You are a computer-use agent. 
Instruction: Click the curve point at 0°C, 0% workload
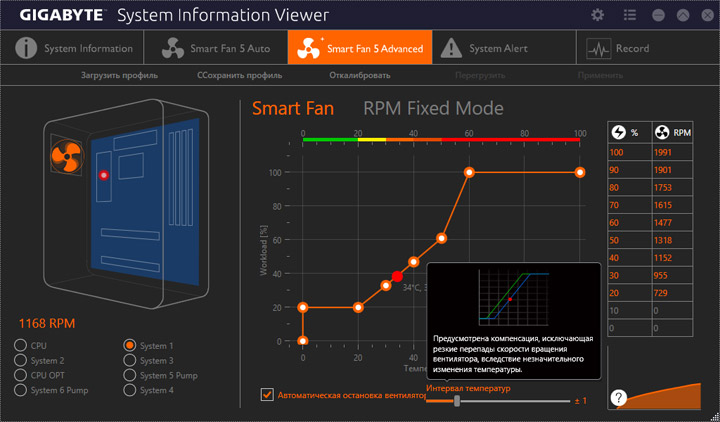coord(303,341)
